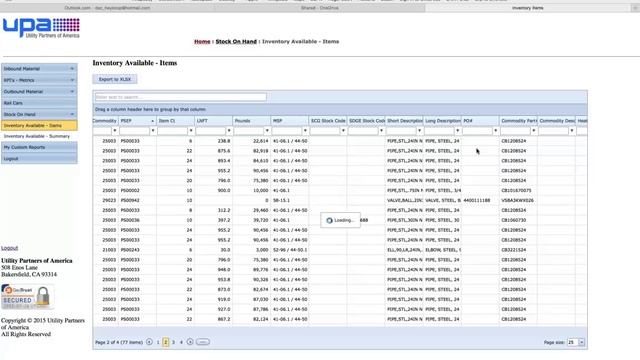Viewport: 640px width, 360px height.
Task: Go to page 3 of results
Action: (173, 342)
